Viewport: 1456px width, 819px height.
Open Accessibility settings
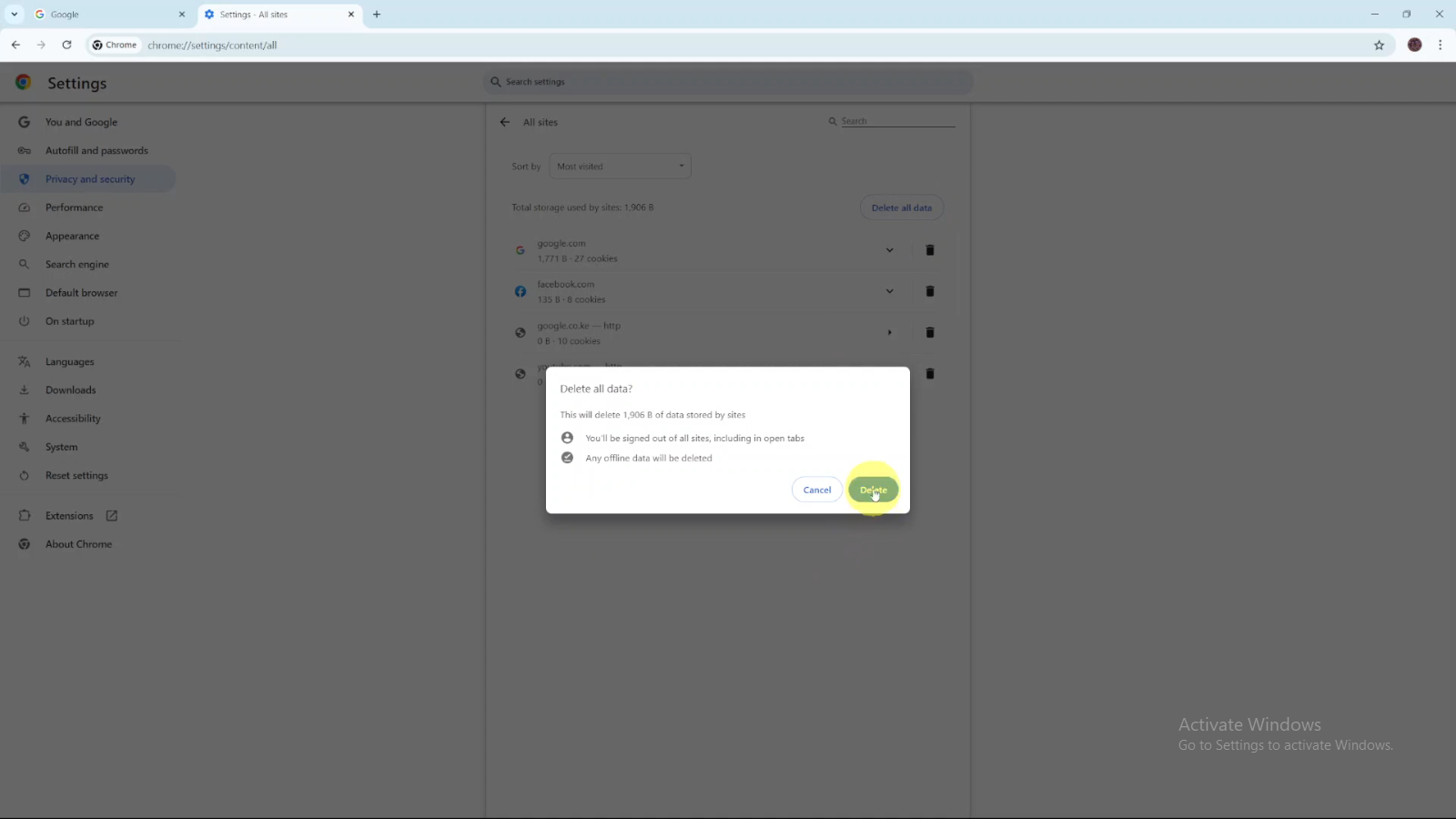coord(73,419)
